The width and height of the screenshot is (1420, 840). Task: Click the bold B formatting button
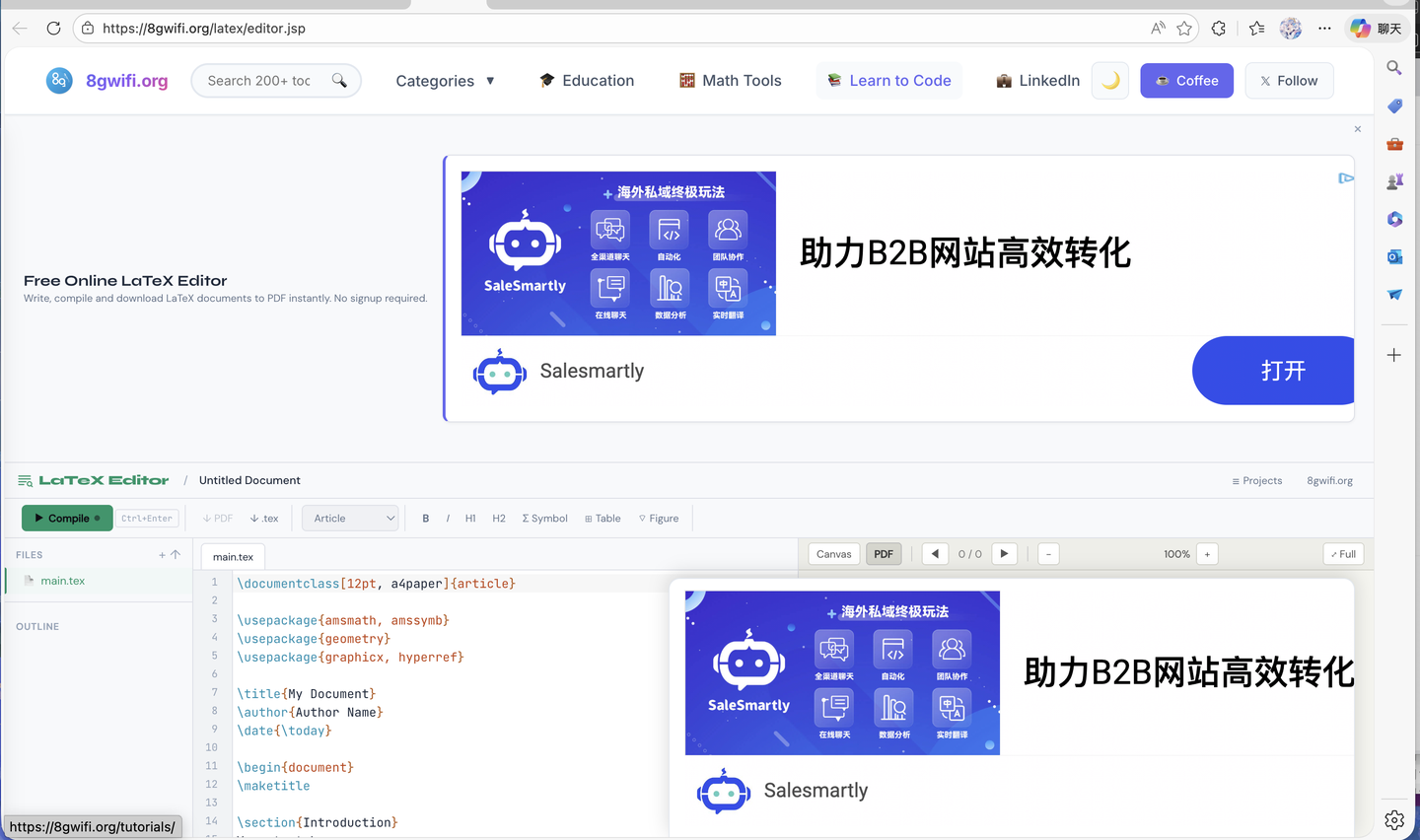[x=426, y=519]
